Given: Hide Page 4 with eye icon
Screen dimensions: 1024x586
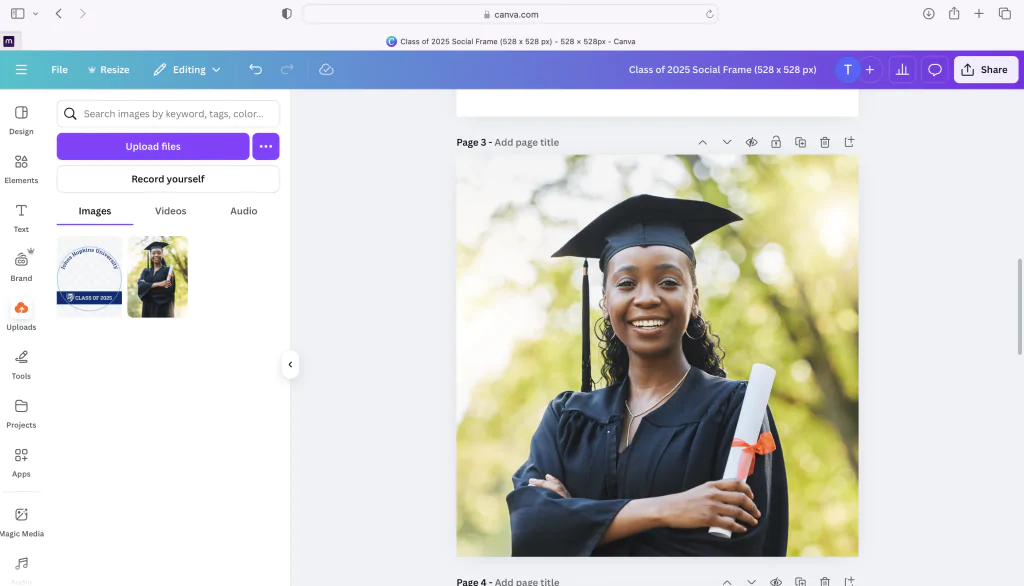Looking at the screenshot, I should coord(776,581).
